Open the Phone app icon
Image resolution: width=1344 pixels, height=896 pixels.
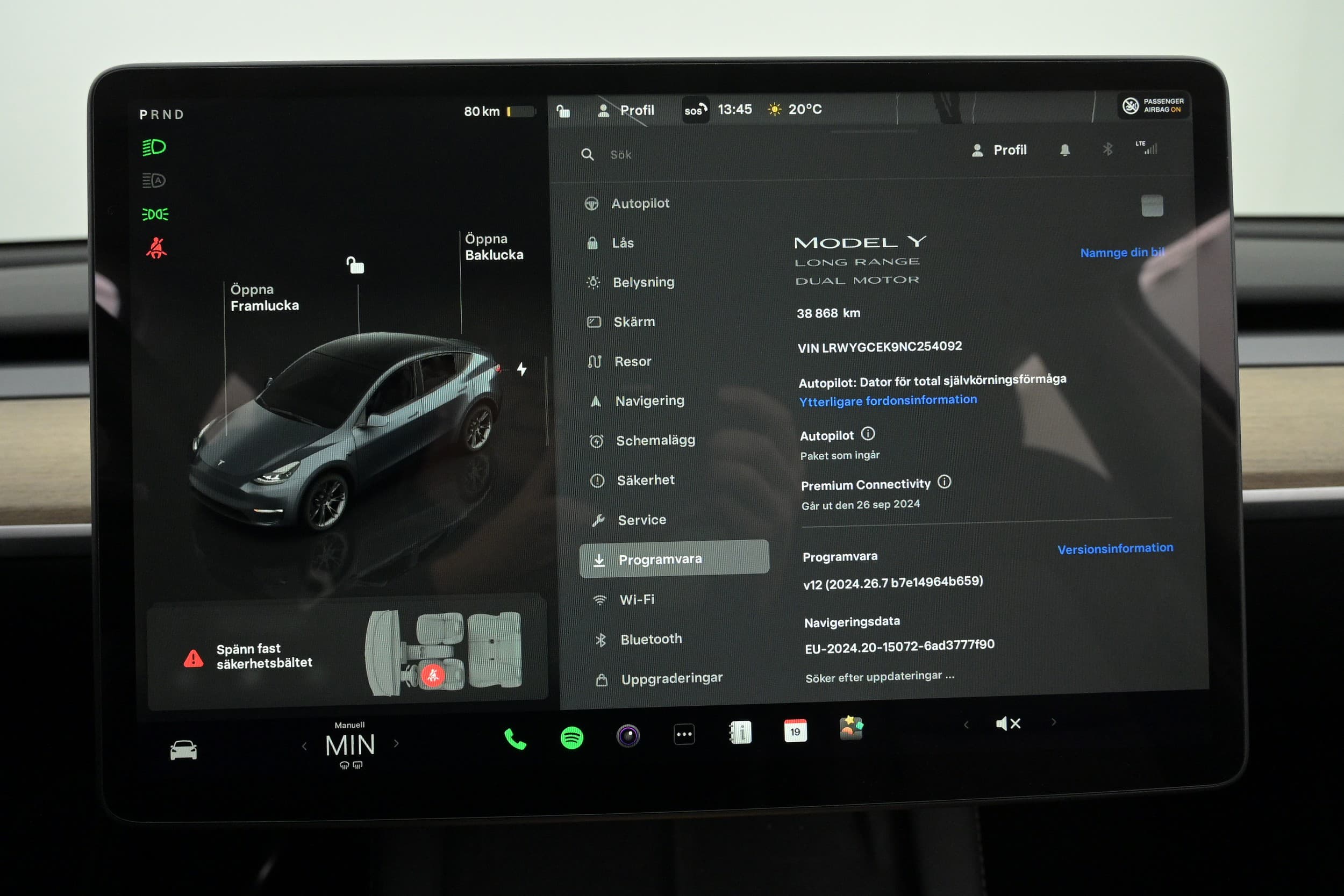(x=516, y=740)
